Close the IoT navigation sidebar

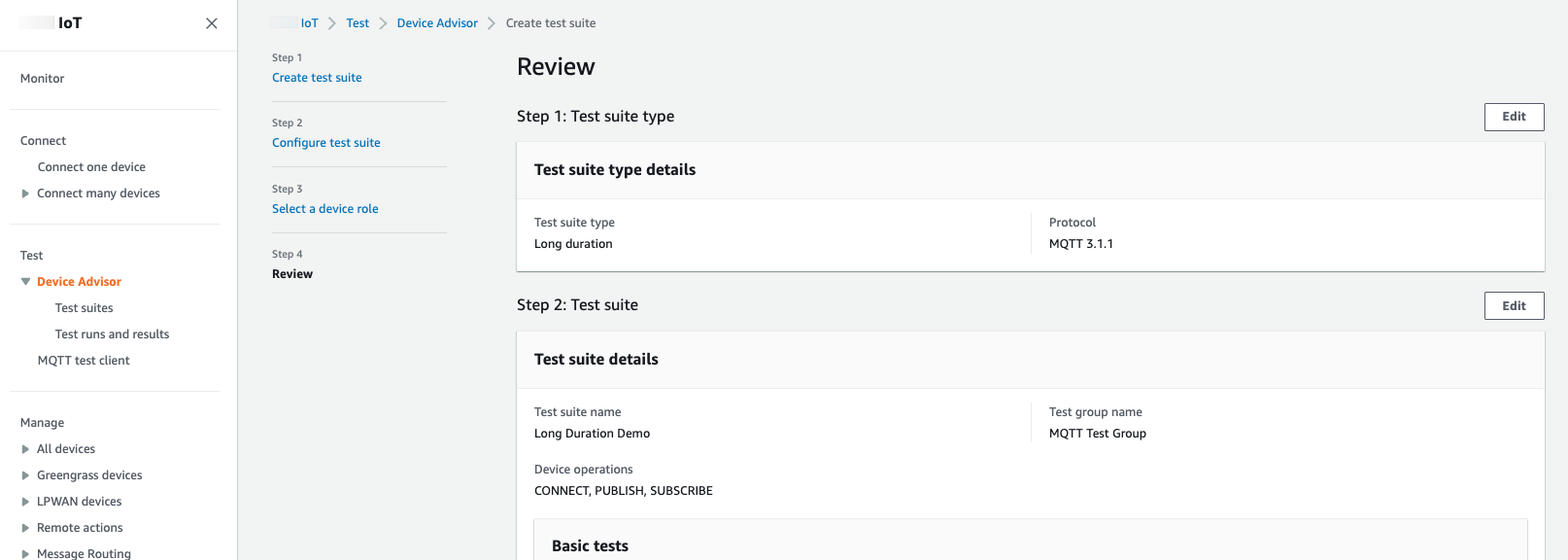pos(211,23)
